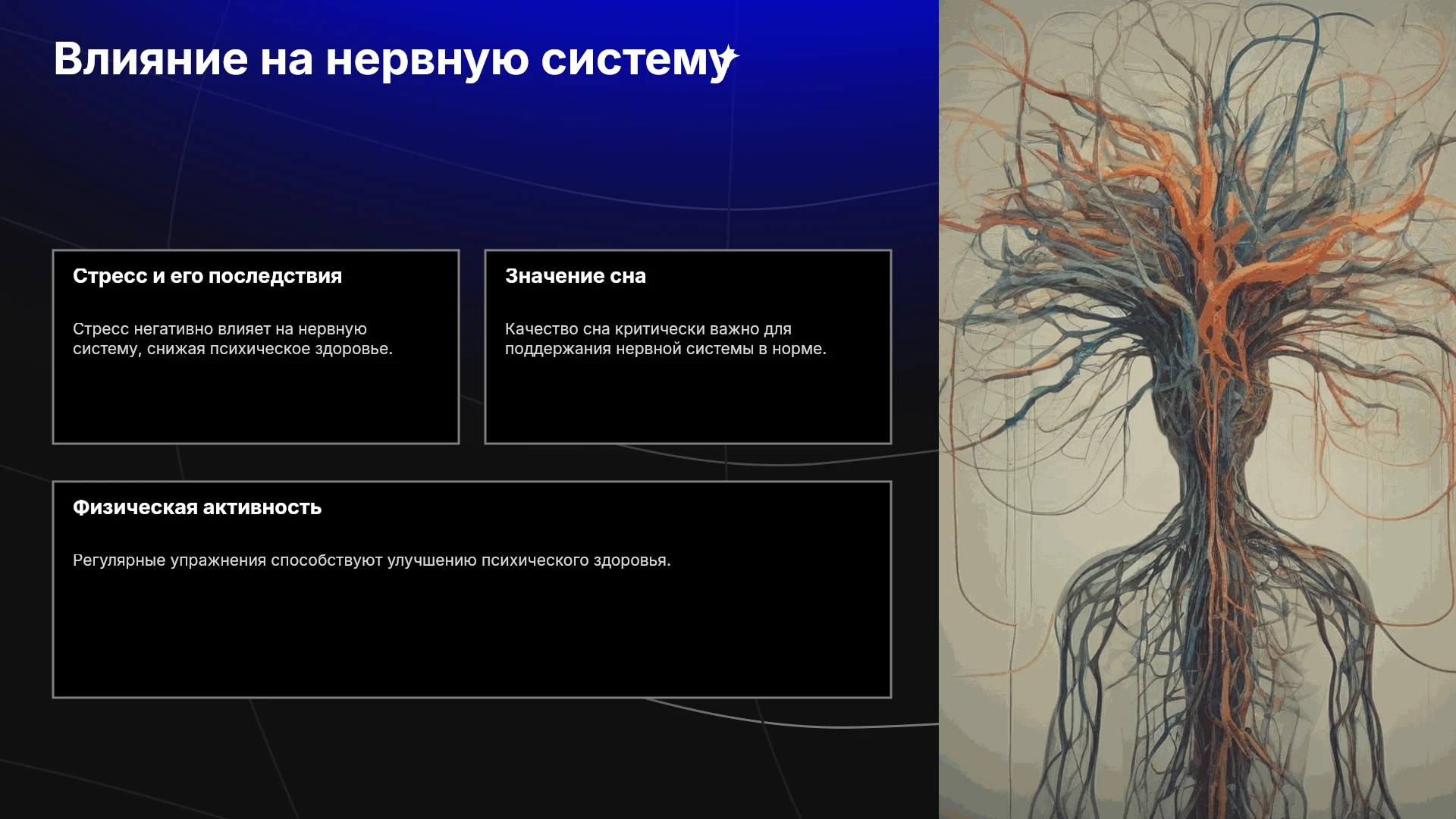1456x819 pixels.
Task: Select the 'Стресс и его последствия' heading
Action: click(207, 276)
